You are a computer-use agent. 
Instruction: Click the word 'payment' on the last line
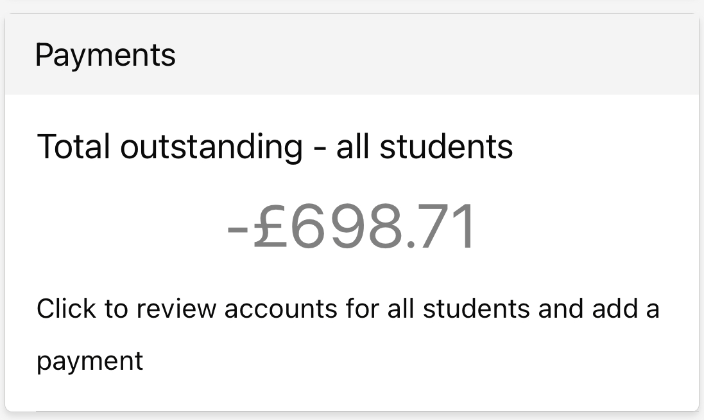point(90,360)
